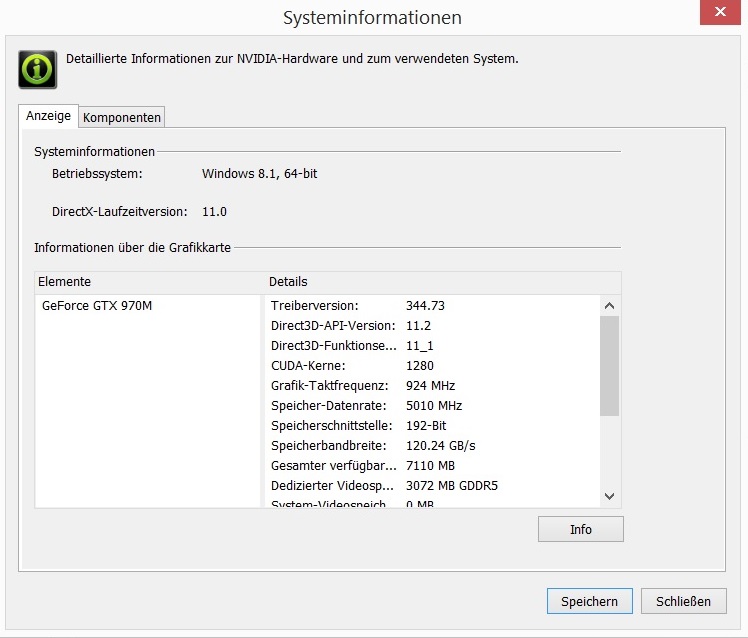Image resolution: width=748 pixels, height=638 pixels.
Task: Click the details list scroll-down arrow
Action: coord(609,496)
